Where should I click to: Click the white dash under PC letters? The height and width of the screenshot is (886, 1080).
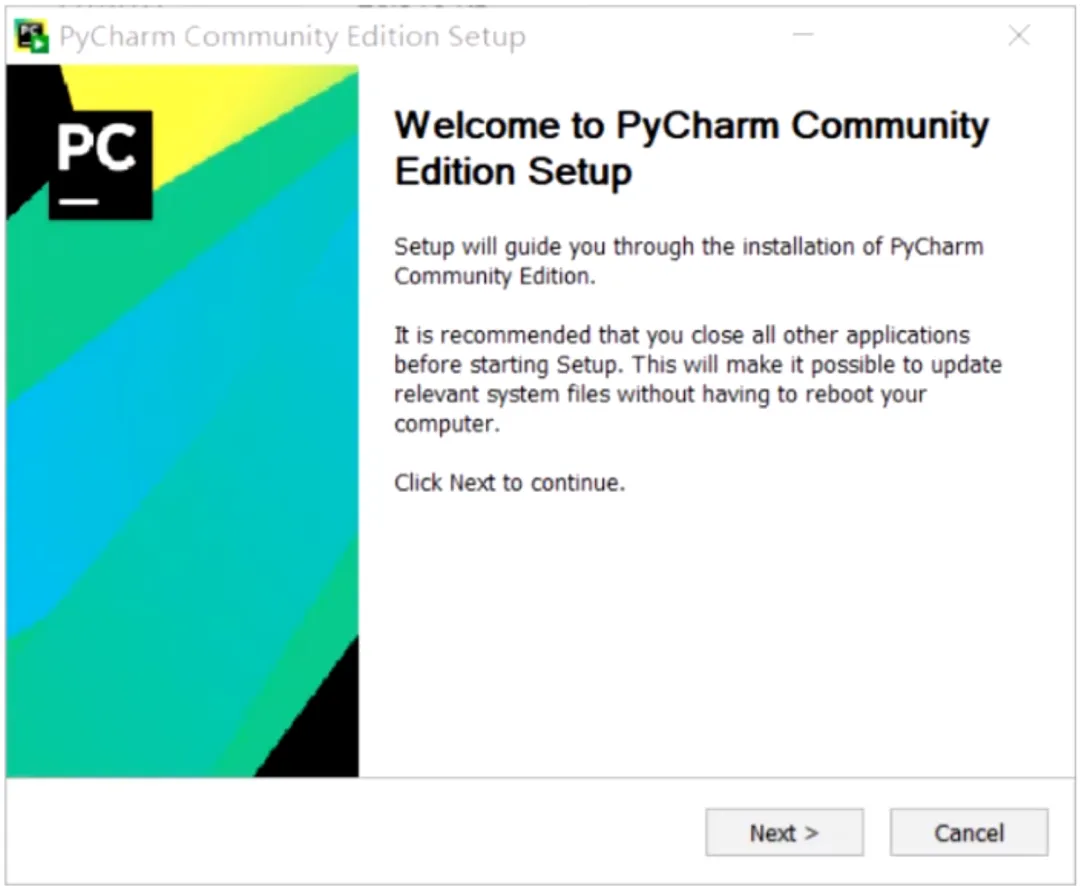click(79, 202)
